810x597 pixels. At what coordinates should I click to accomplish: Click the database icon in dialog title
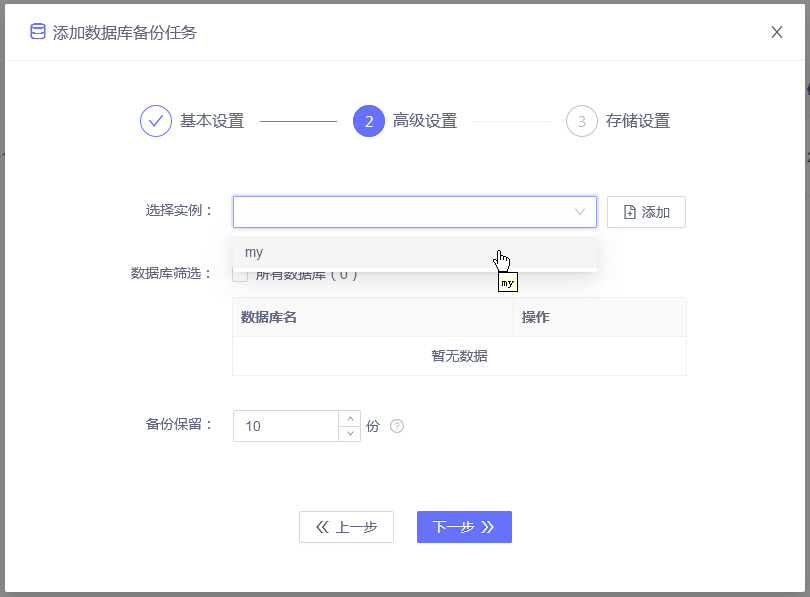[x=38, y=32]
